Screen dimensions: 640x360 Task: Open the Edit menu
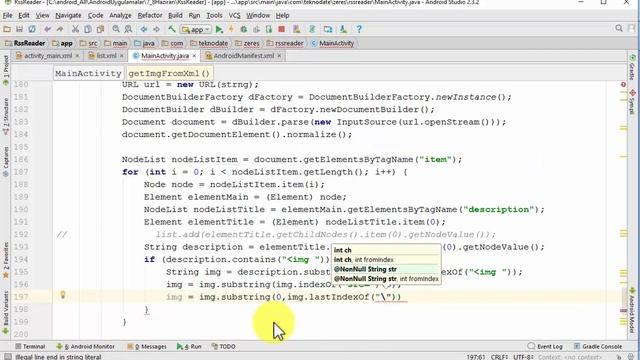pyautogui.click(x=24, y=16)
